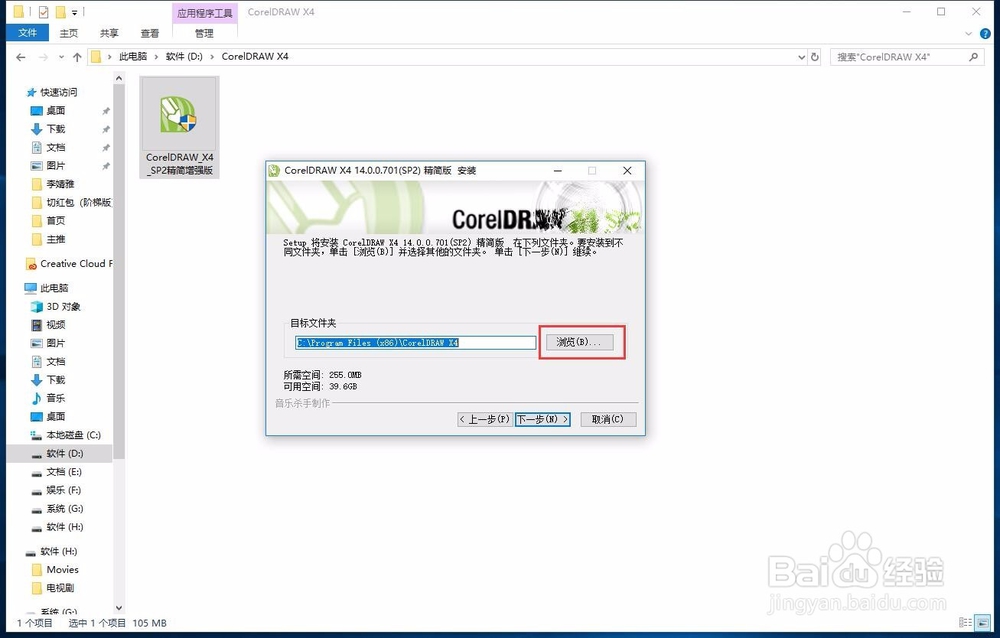Screen dimensions: 1000x638
Task: Click Back (上一步(P)) in installer
Action: point(485,419)
